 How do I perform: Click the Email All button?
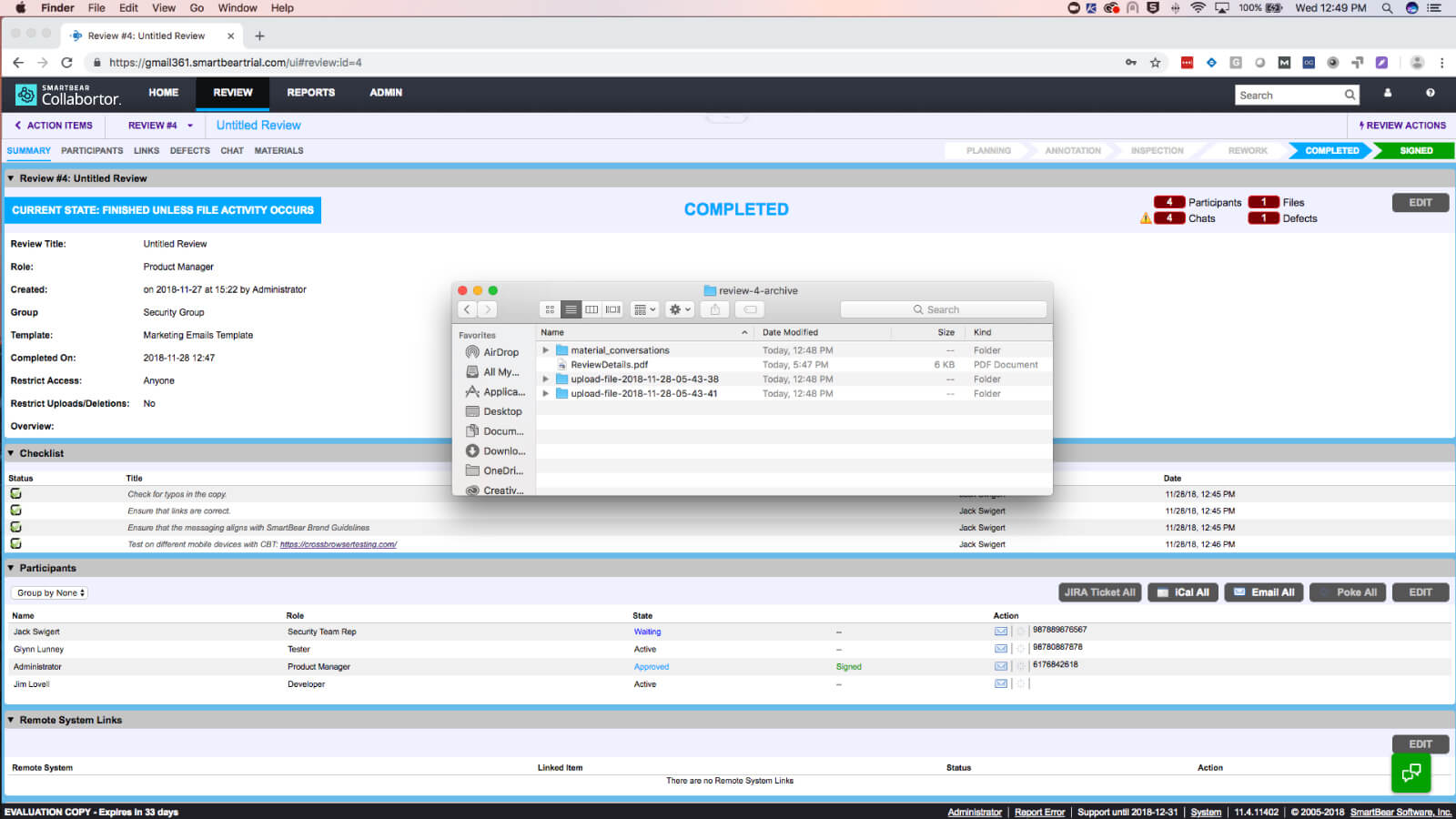pyautogui.click(x=1263, y=592)
